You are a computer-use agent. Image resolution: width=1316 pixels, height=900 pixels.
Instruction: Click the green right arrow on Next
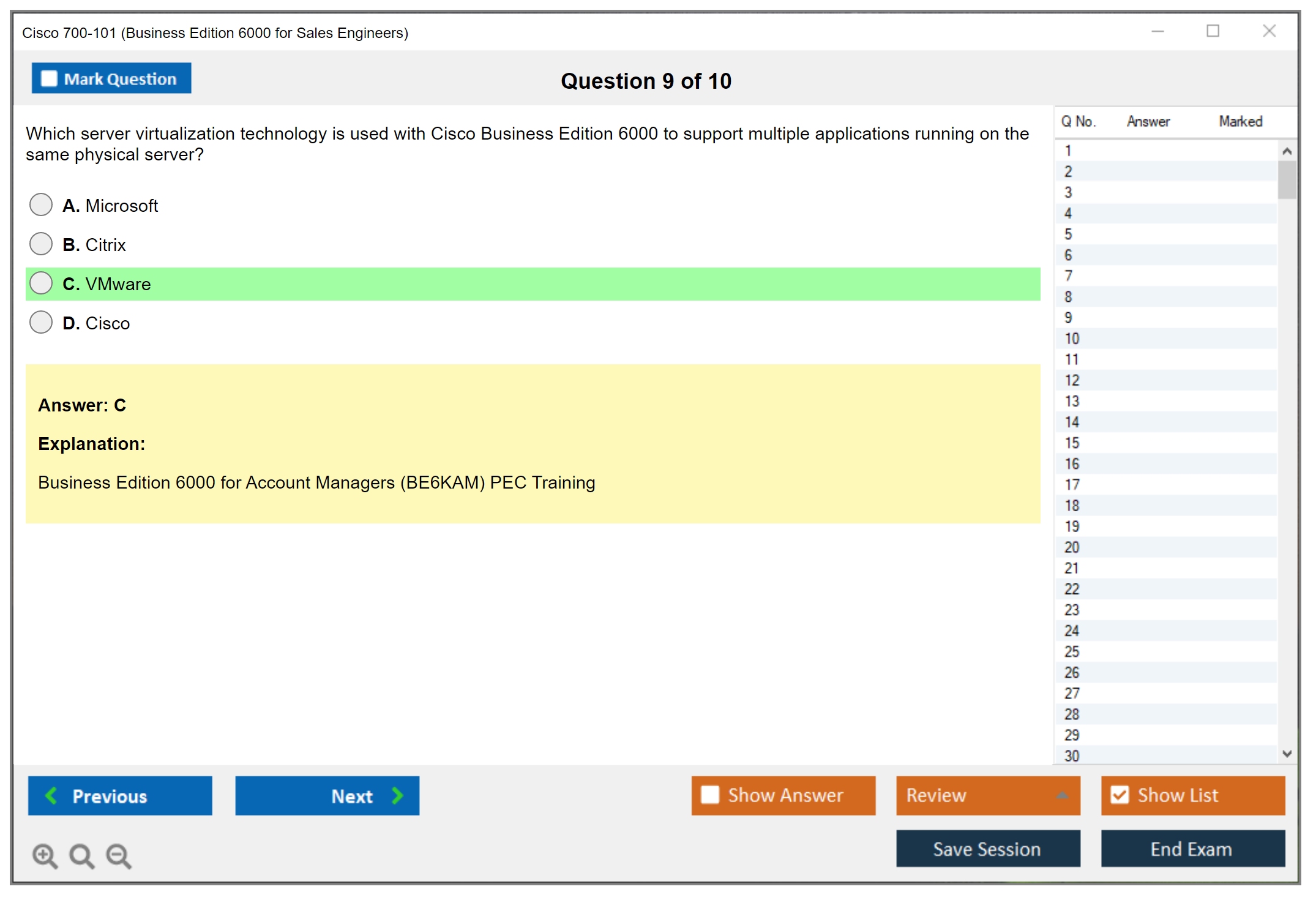pos(398,795)
